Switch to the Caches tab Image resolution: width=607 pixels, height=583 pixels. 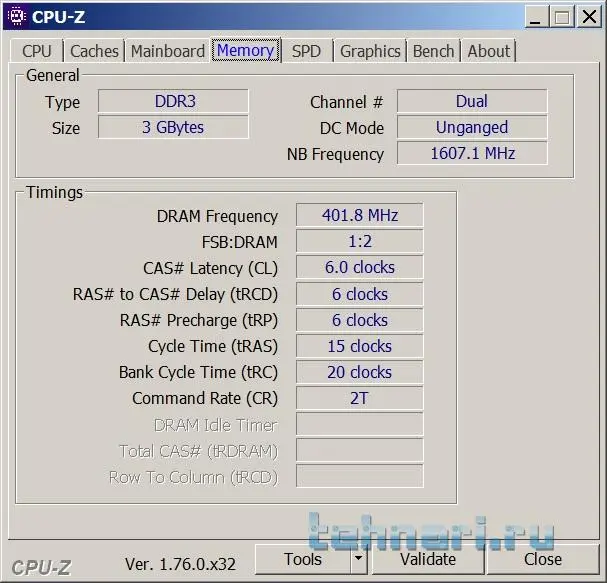[x=94, y=51]
